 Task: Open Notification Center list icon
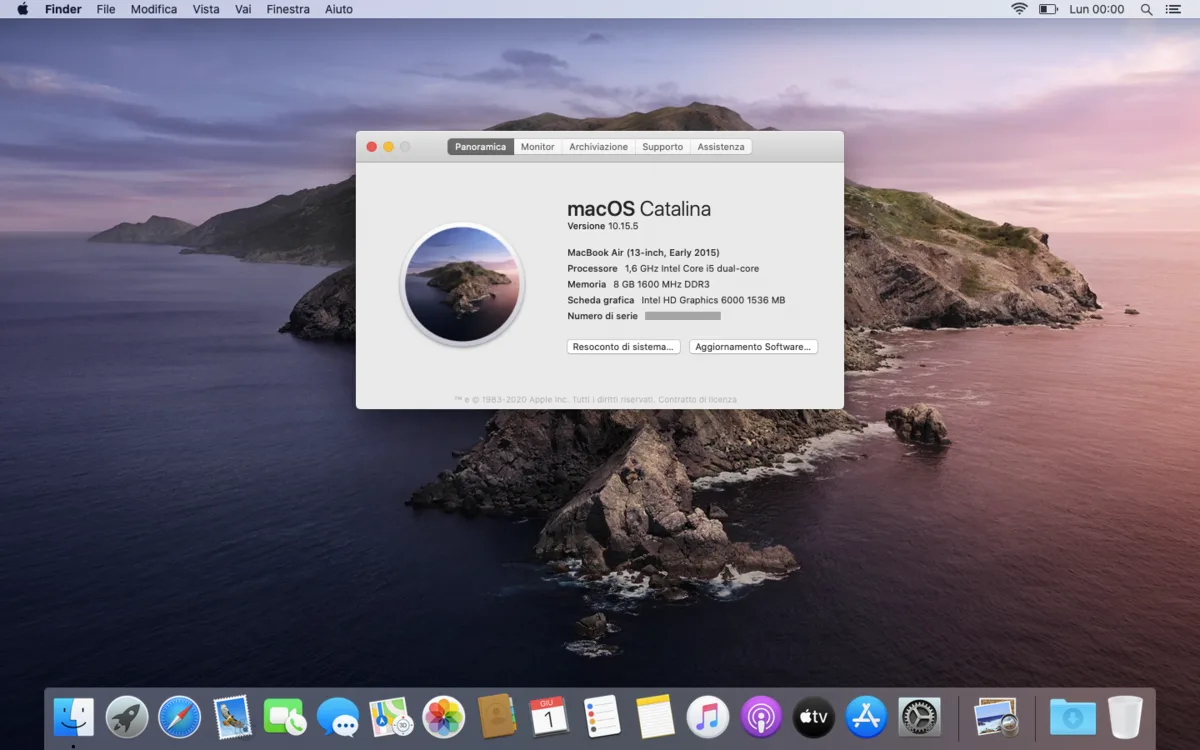click(x=1173, y=9)
